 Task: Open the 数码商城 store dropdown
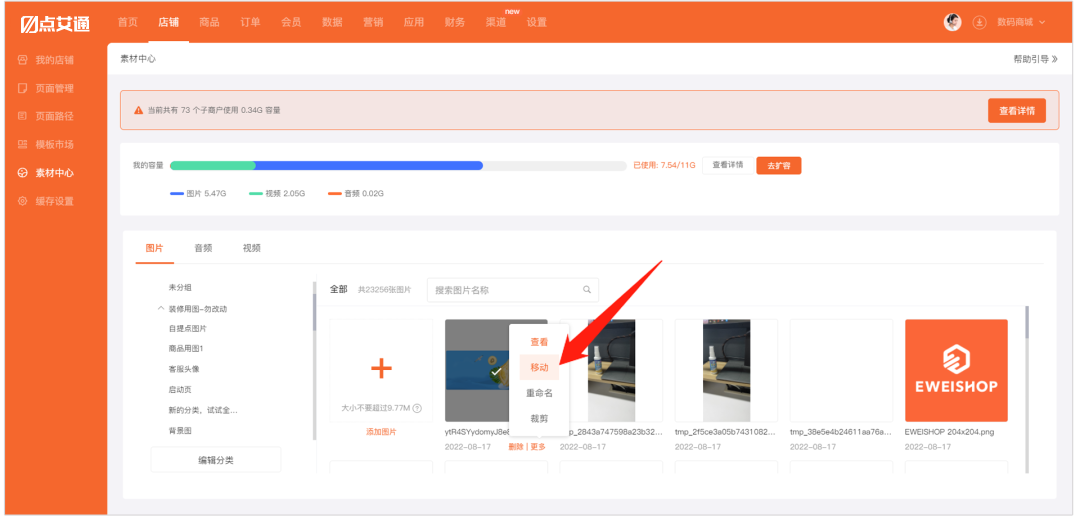1021,22
